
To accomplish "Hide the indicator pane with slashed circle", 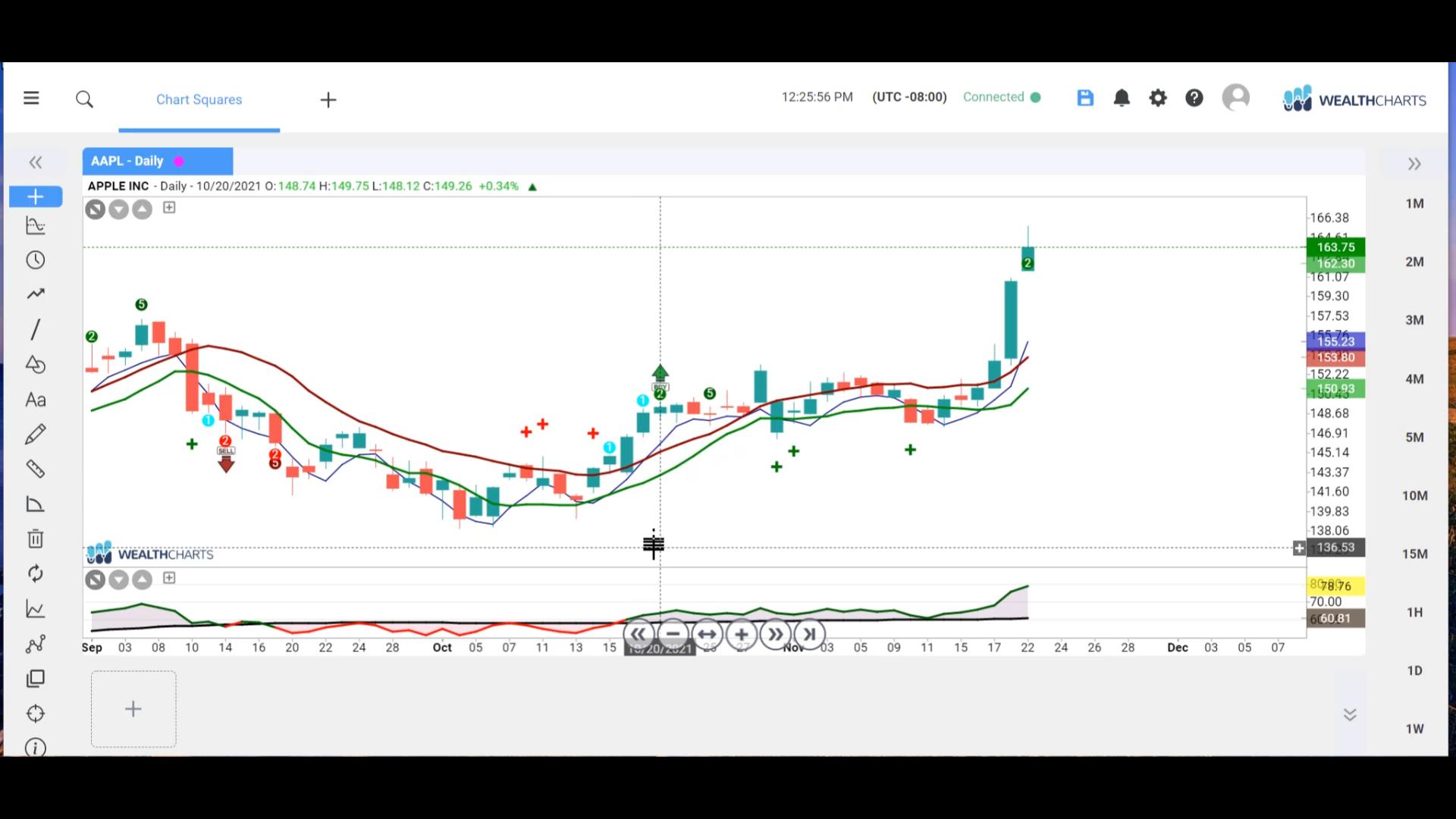I will coord(95,580).
